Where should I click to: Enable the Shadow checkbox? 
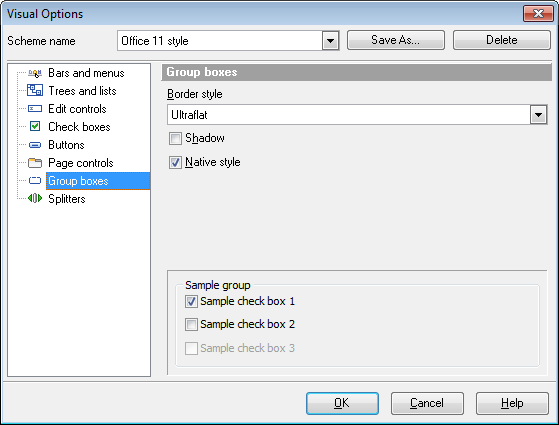pyautogui.click(x=175, y=138)
